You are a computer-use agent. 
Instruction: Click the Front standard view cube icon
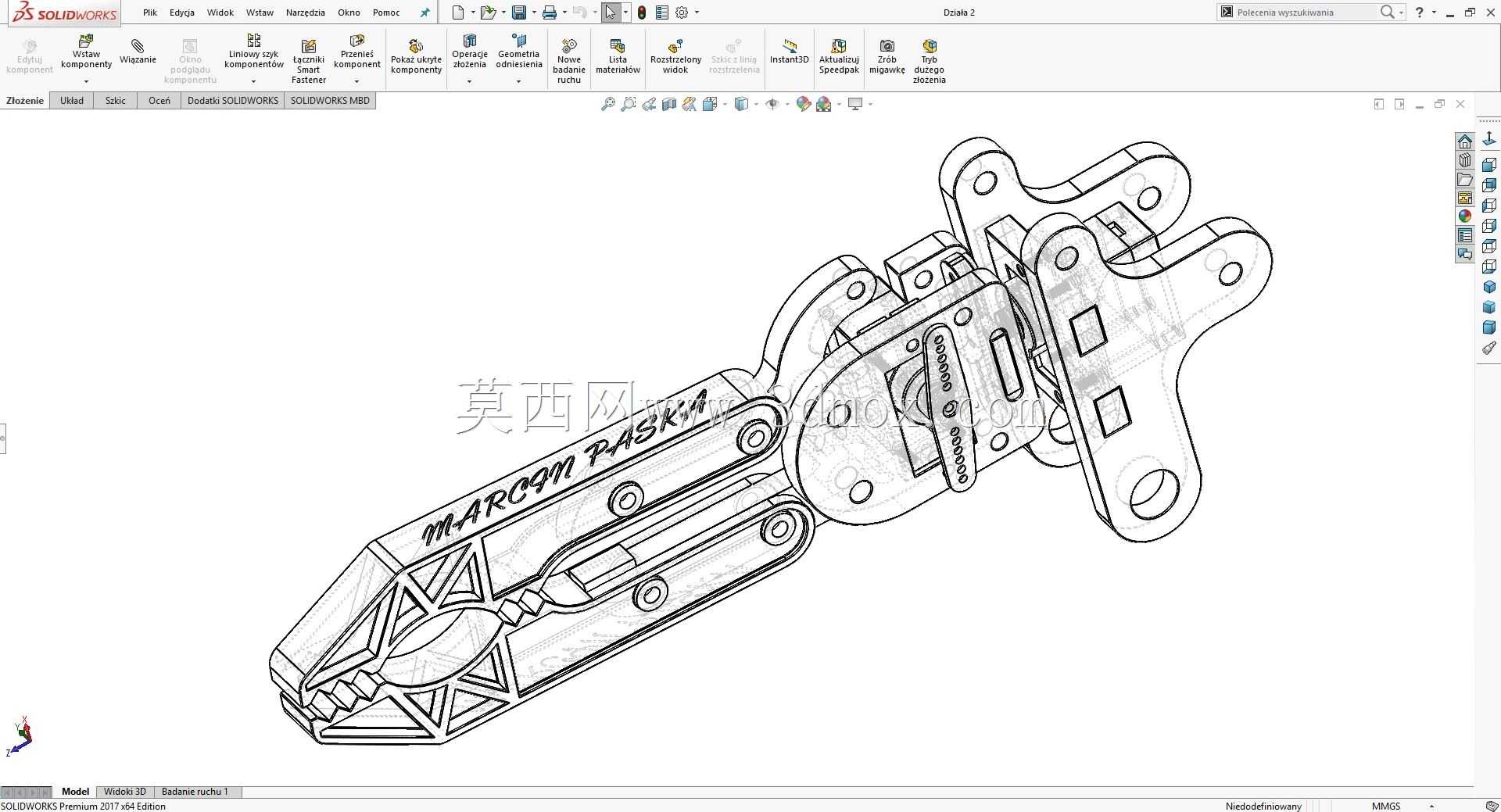click(1488, 164)
